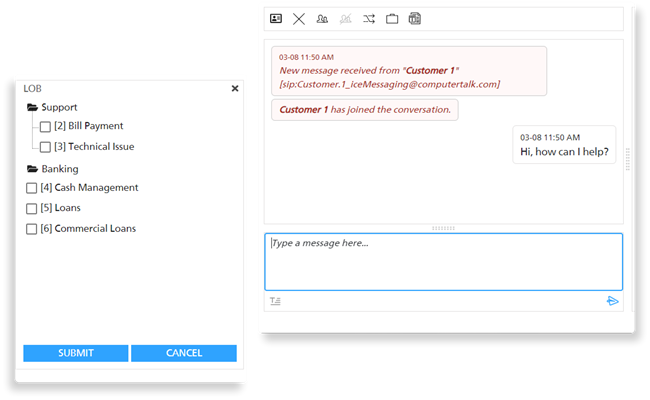The image size is (650, 400).
Task: Enable the Cash Management checkbox
Action: 31,188
